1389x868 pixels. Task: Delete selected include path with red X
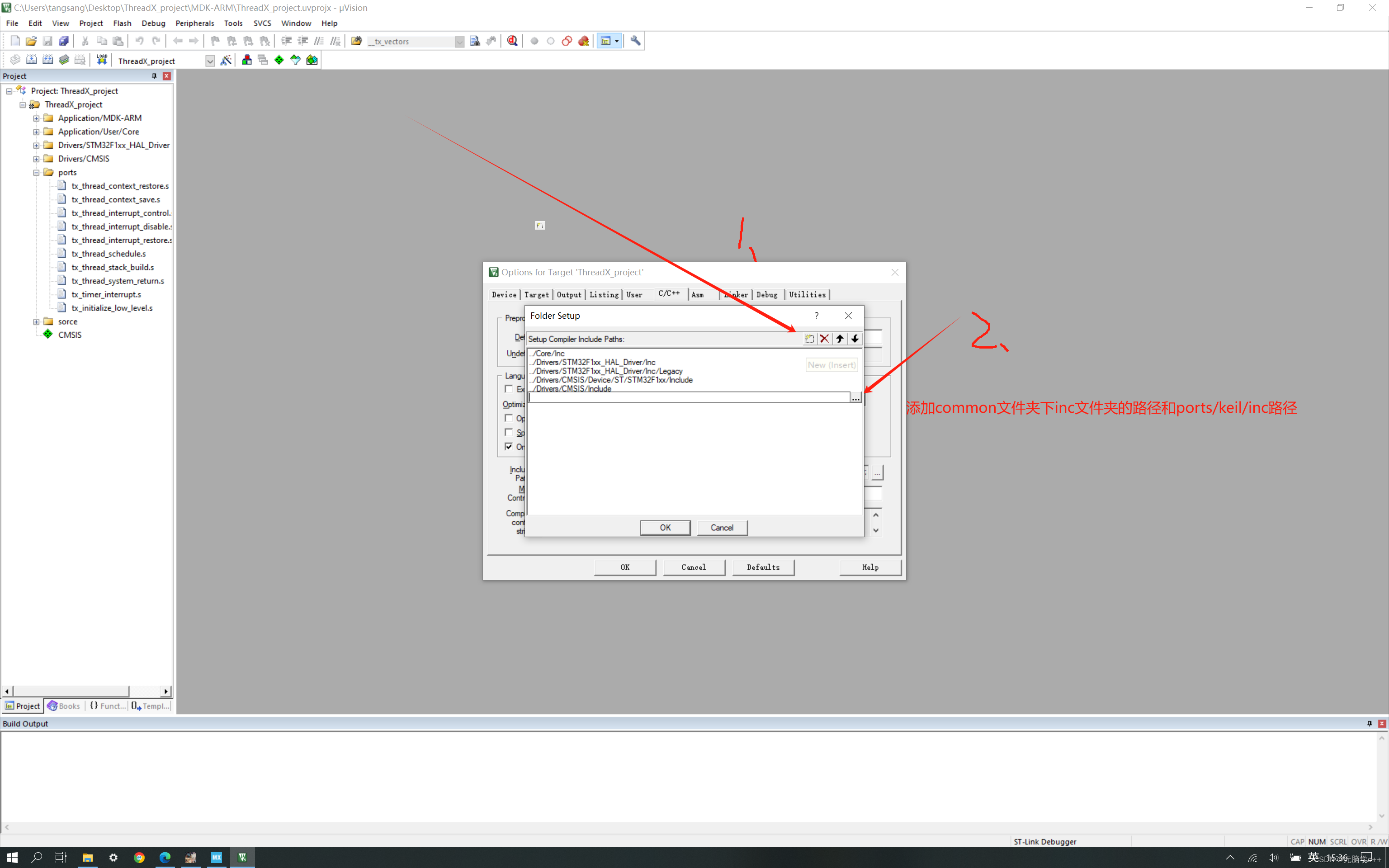[824, 339]
